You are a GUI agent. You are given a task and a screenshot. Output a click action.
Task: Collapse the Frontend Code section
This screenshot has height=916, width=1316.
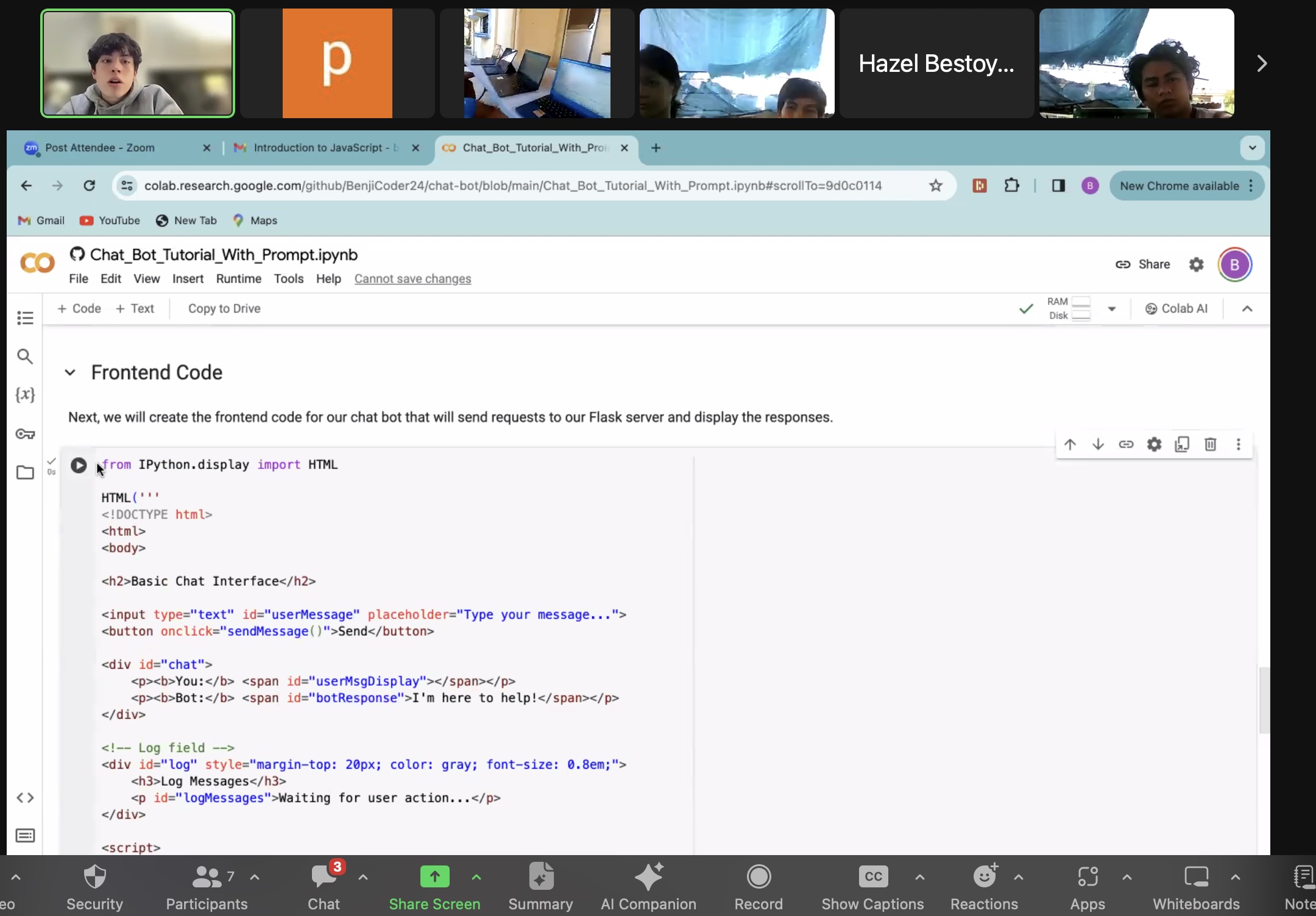click(x=69, y=372)
